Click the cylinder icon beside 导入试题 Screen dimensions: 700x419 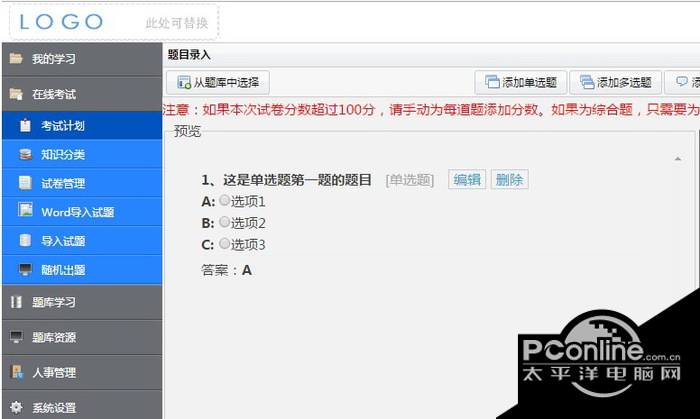pos(25,241)
